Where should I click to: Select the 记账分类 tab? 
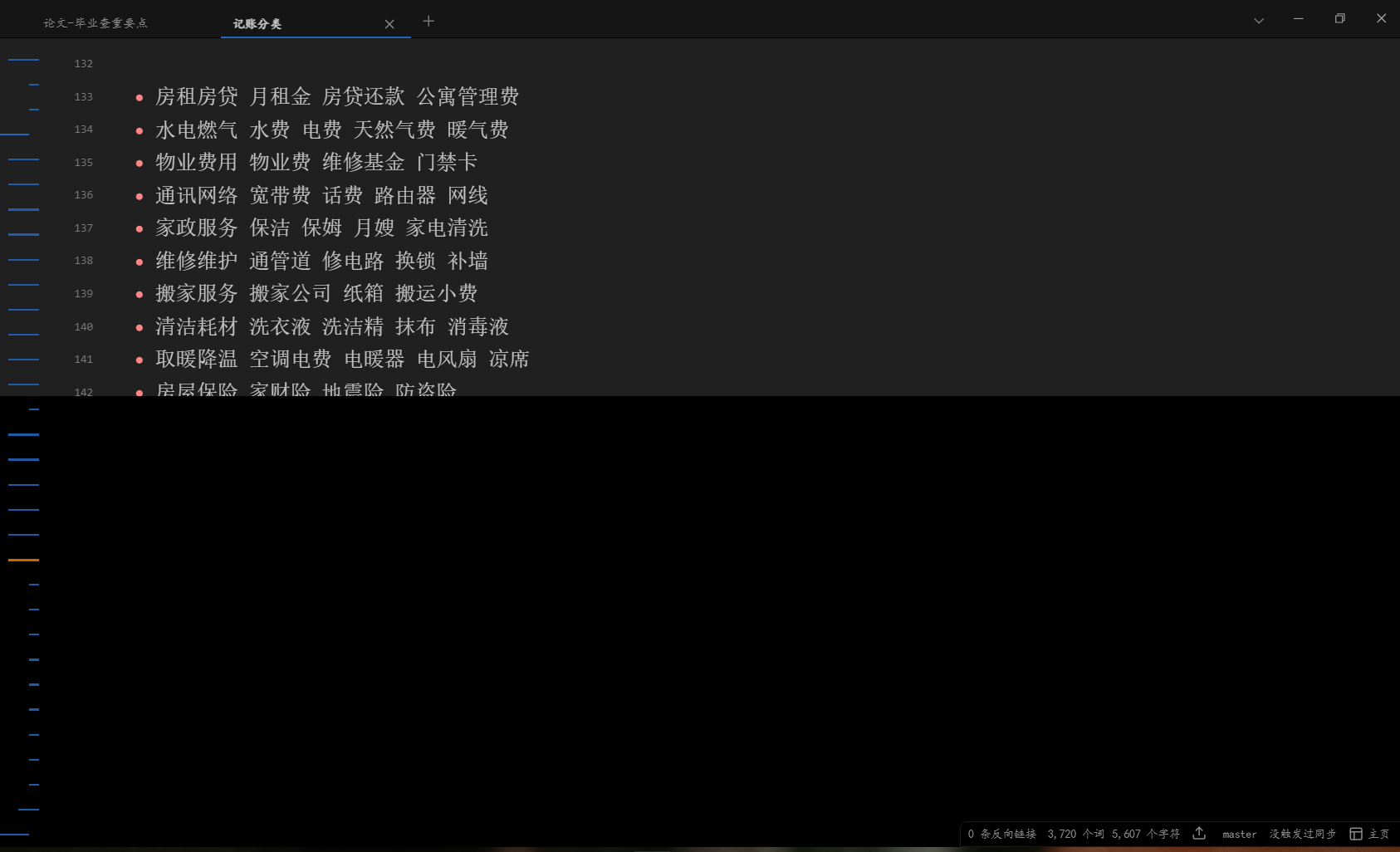pos(257,24)
